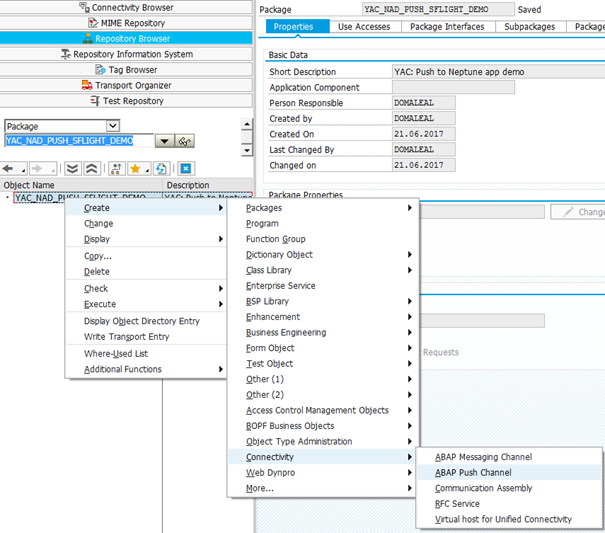605x533 pixels.
Task: Switch to the Properties tab
Action: 297,27
